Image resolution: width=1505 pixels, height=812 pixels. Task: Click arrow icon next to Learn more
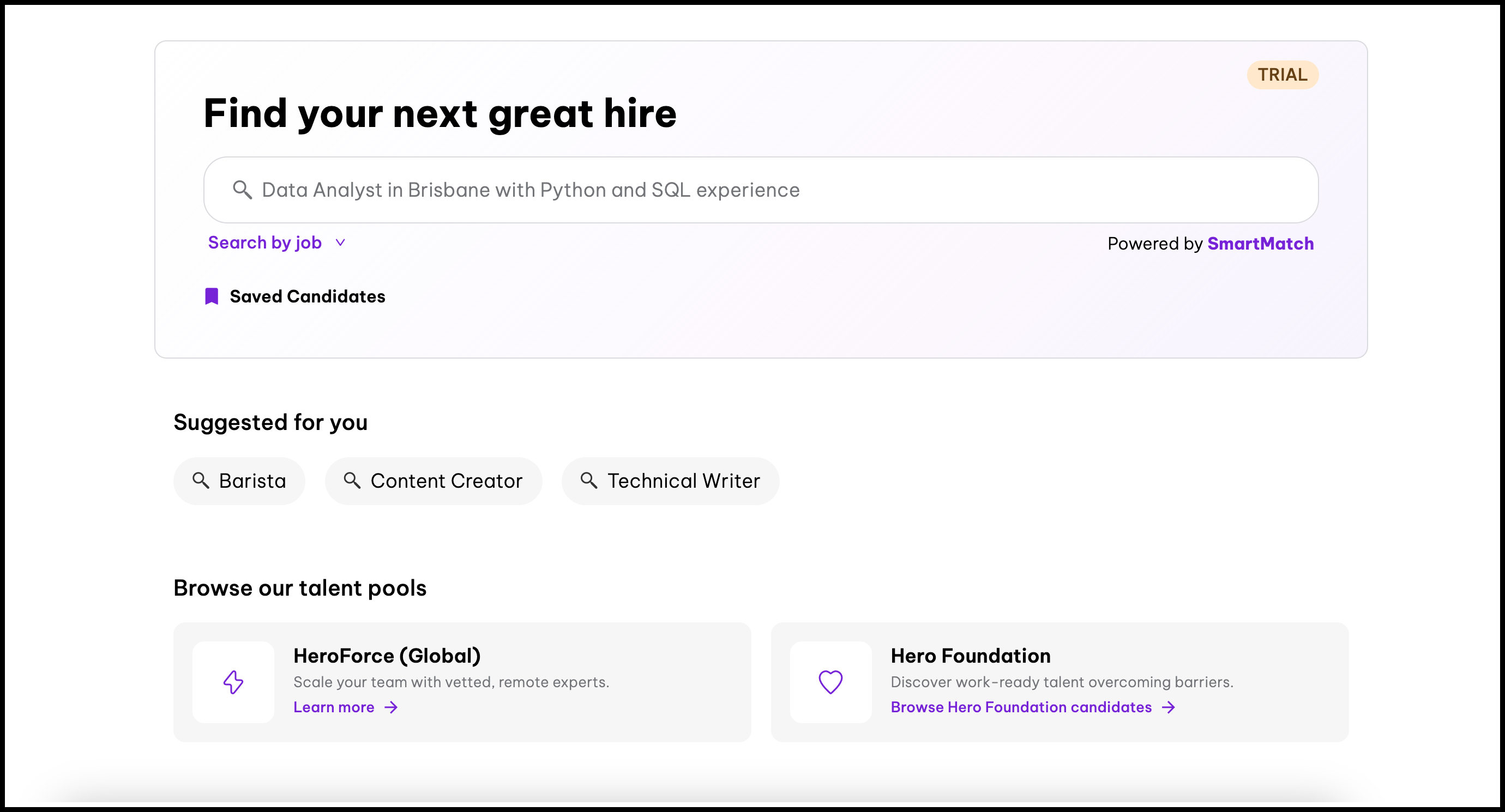click(x=392, y=707)
